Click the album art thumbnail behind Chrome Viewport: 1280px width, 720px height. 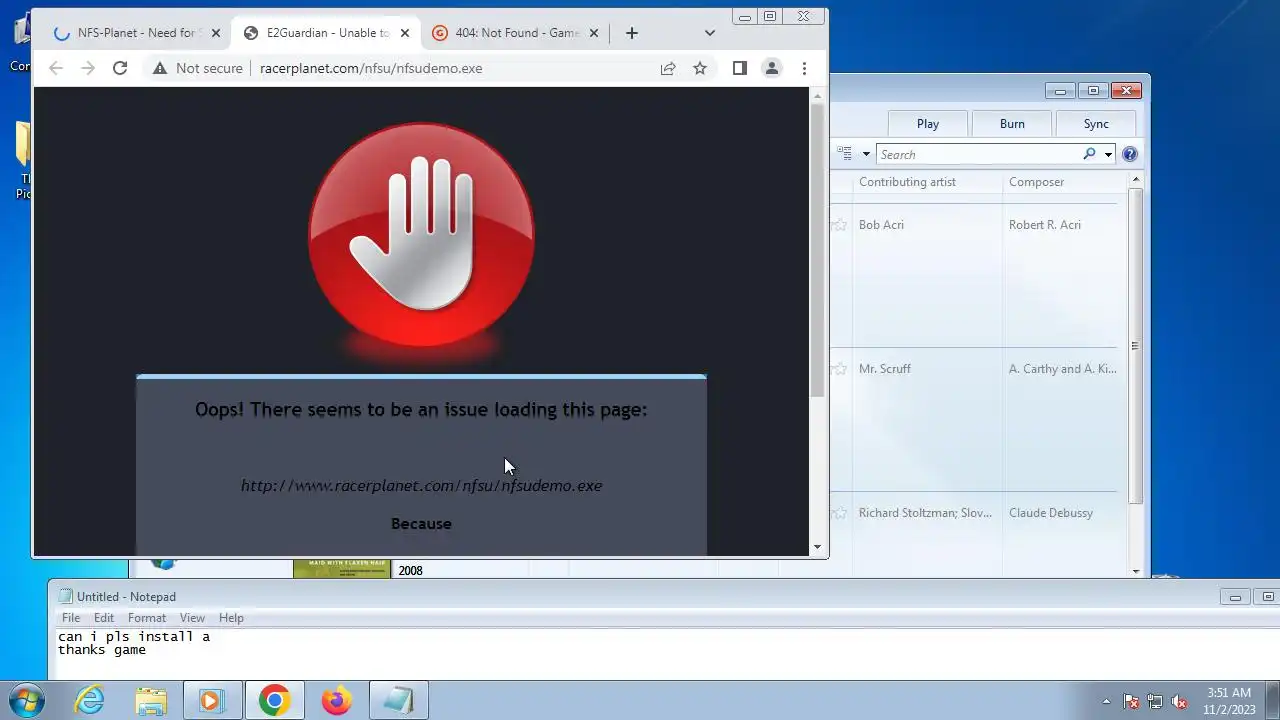click(x=342, y=568)
